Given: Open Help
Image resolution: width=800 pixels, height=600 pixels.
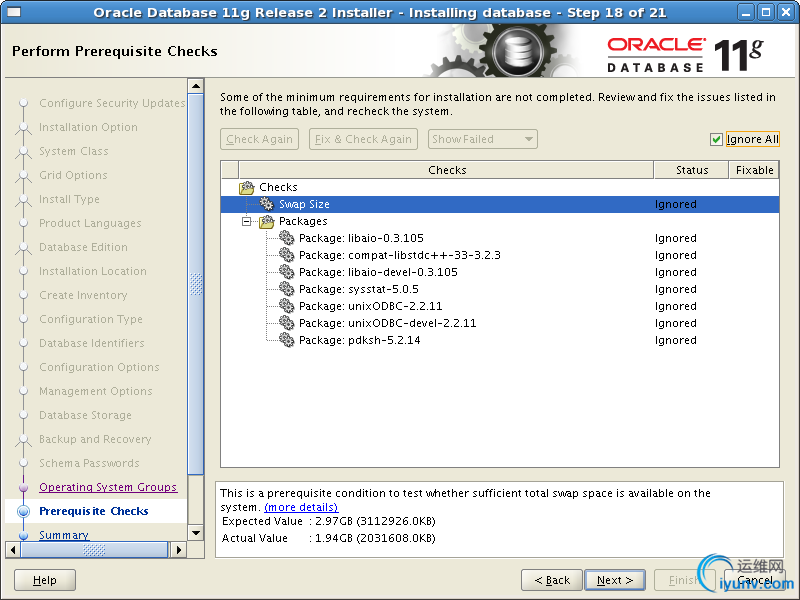Looking at the screenshot, I should pyautogui.click(x=45, y=580).
